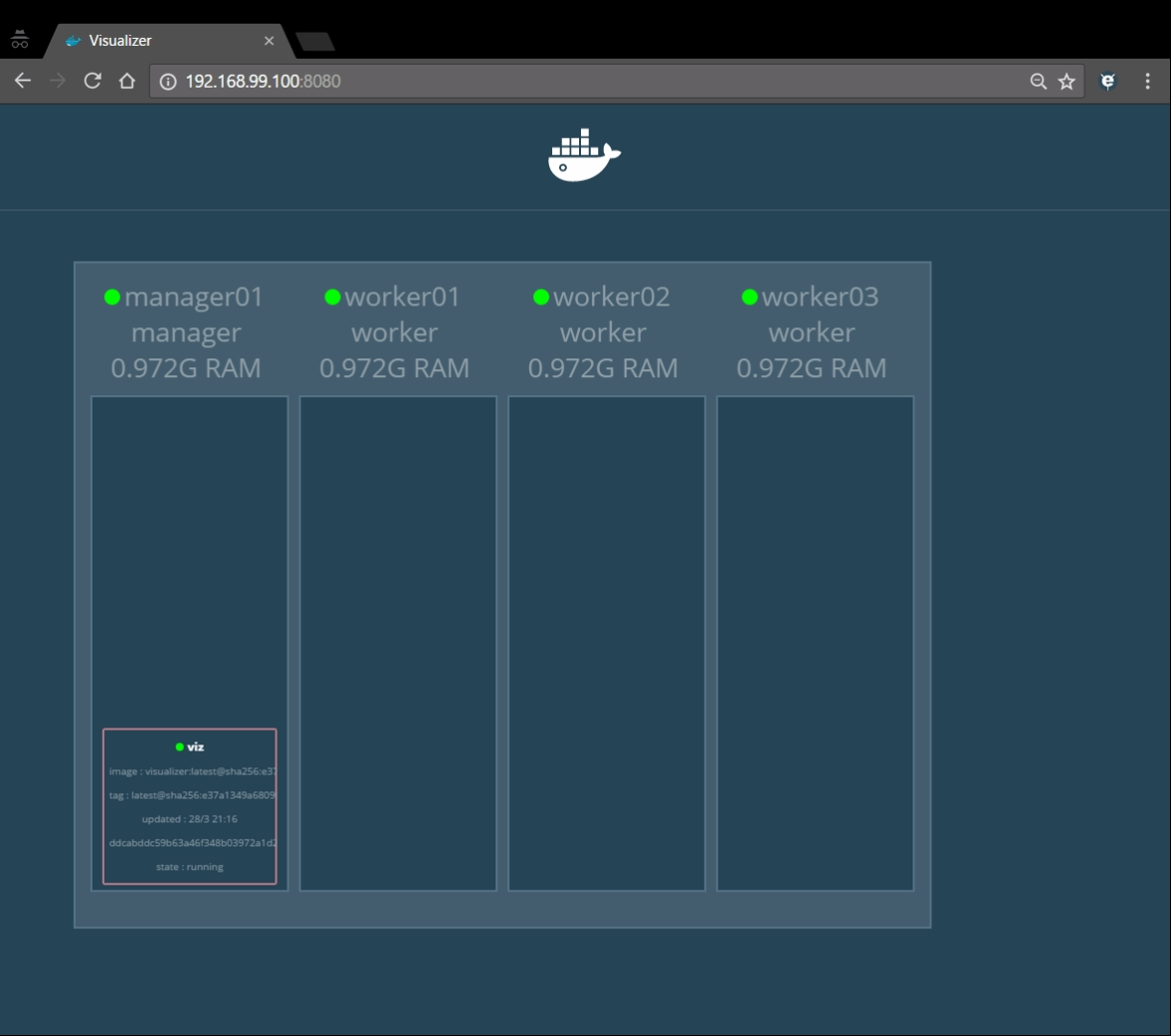Reload the Visualizer page
Image resolution: width=1171 pixels, height=1036 pixels.
93,81
